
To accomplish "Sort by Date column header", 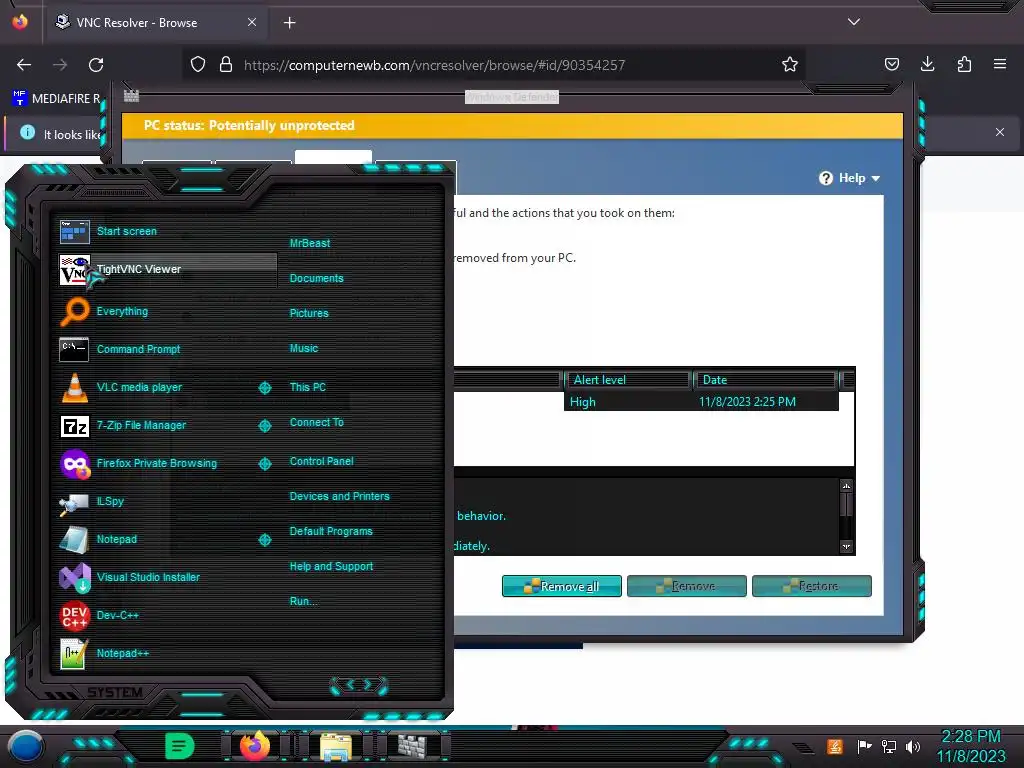I will click(765, 380).
